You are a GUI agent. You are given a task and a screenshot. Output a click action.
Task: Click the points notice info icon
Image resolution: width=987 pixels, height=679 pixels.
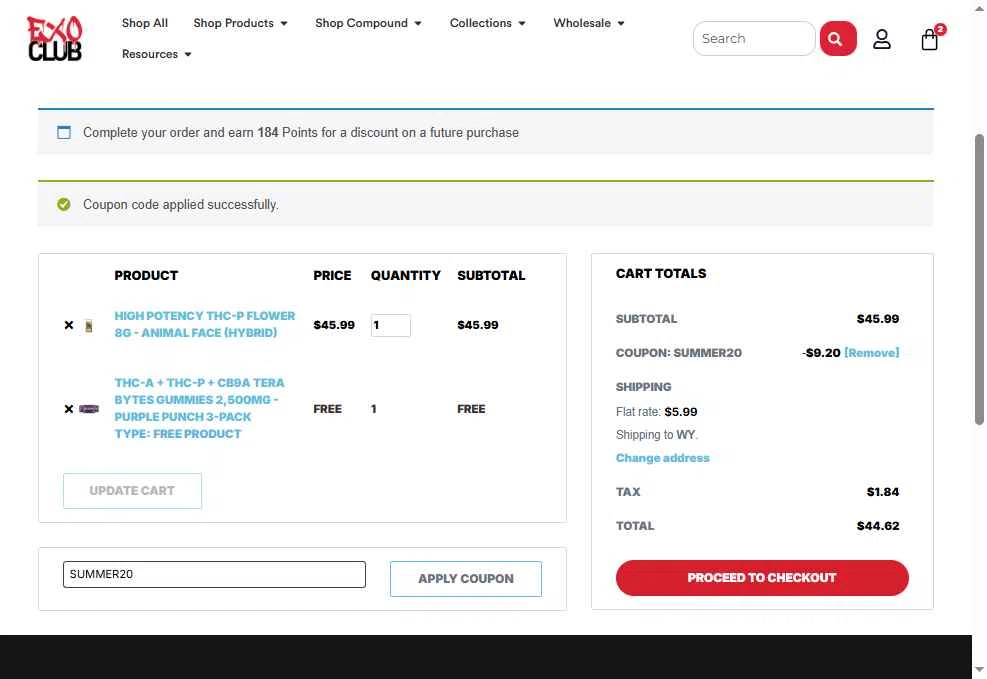[x=64, y=132]
